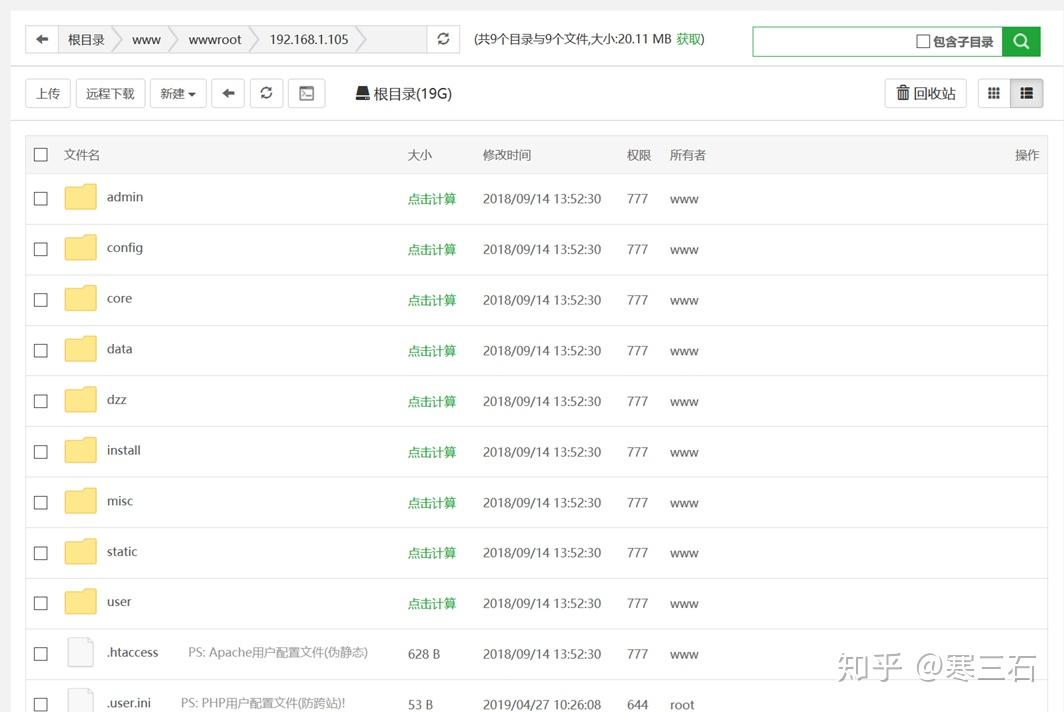
Task: Switch to grid icon view
Action: click(993, 94)
